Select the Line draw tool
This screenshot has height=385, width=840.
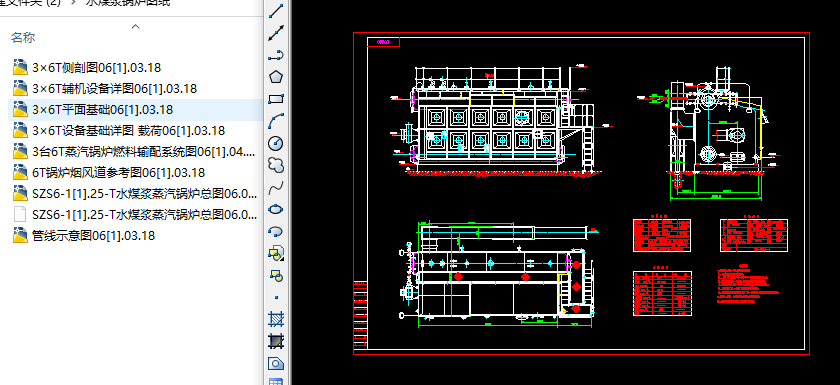coord(275,11)
